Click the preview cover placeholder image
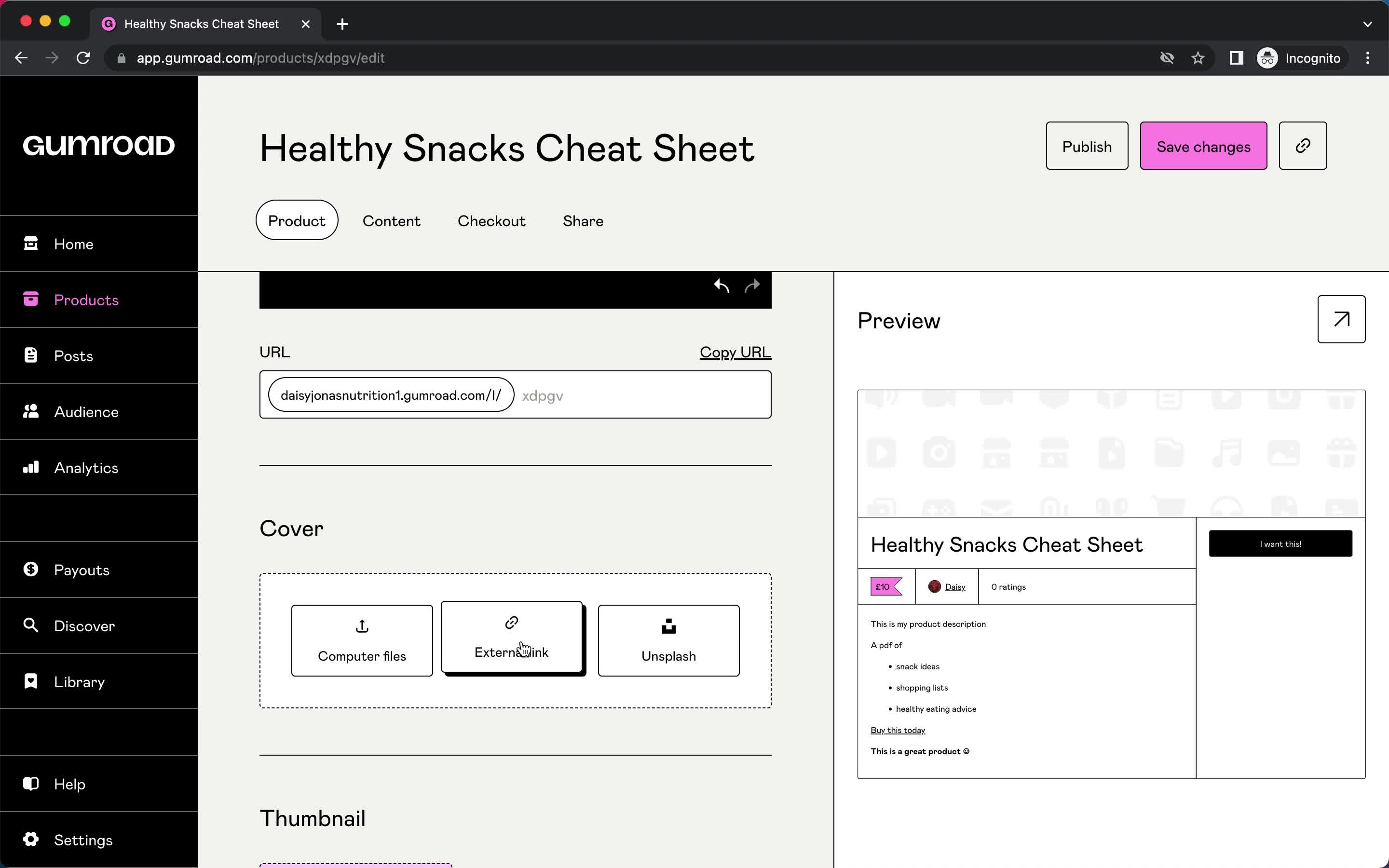 point(1111,453)
